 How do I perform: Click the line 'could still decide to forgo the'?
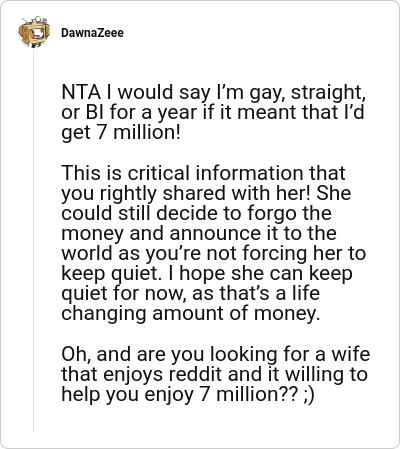coord(196,213)
